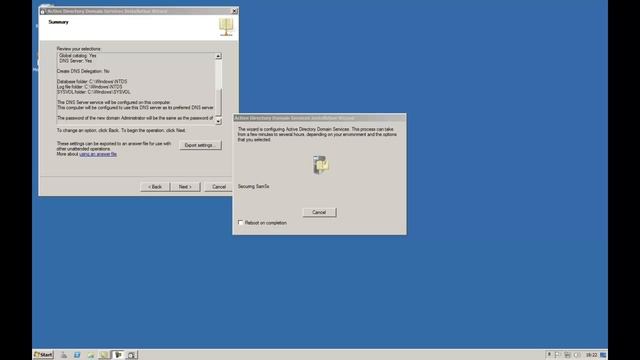The height and width of the screenshot is (360, 640).
Task: Tick the Reboot on completion checkbox
Action: 240,222
